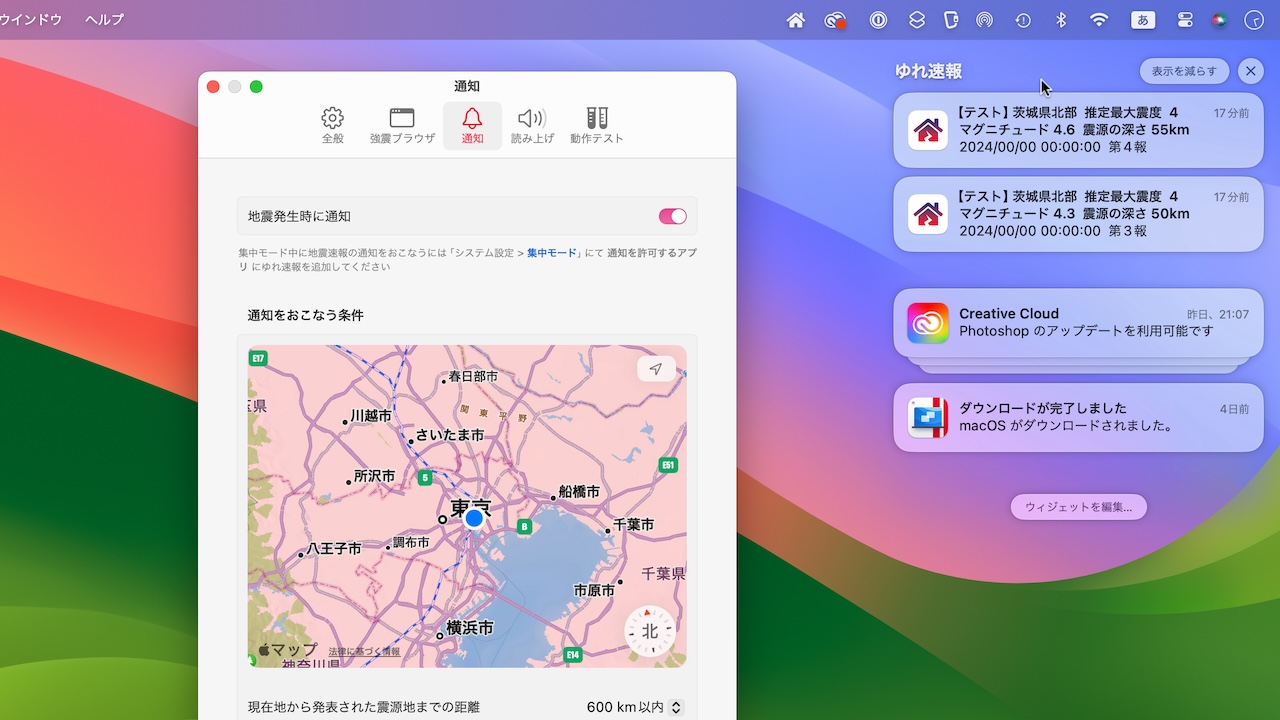Viewport: 1280px width, 720px height.
Task: Select the 通知 notifications tab
Action: pyautogui.click(x=472, y=126)
